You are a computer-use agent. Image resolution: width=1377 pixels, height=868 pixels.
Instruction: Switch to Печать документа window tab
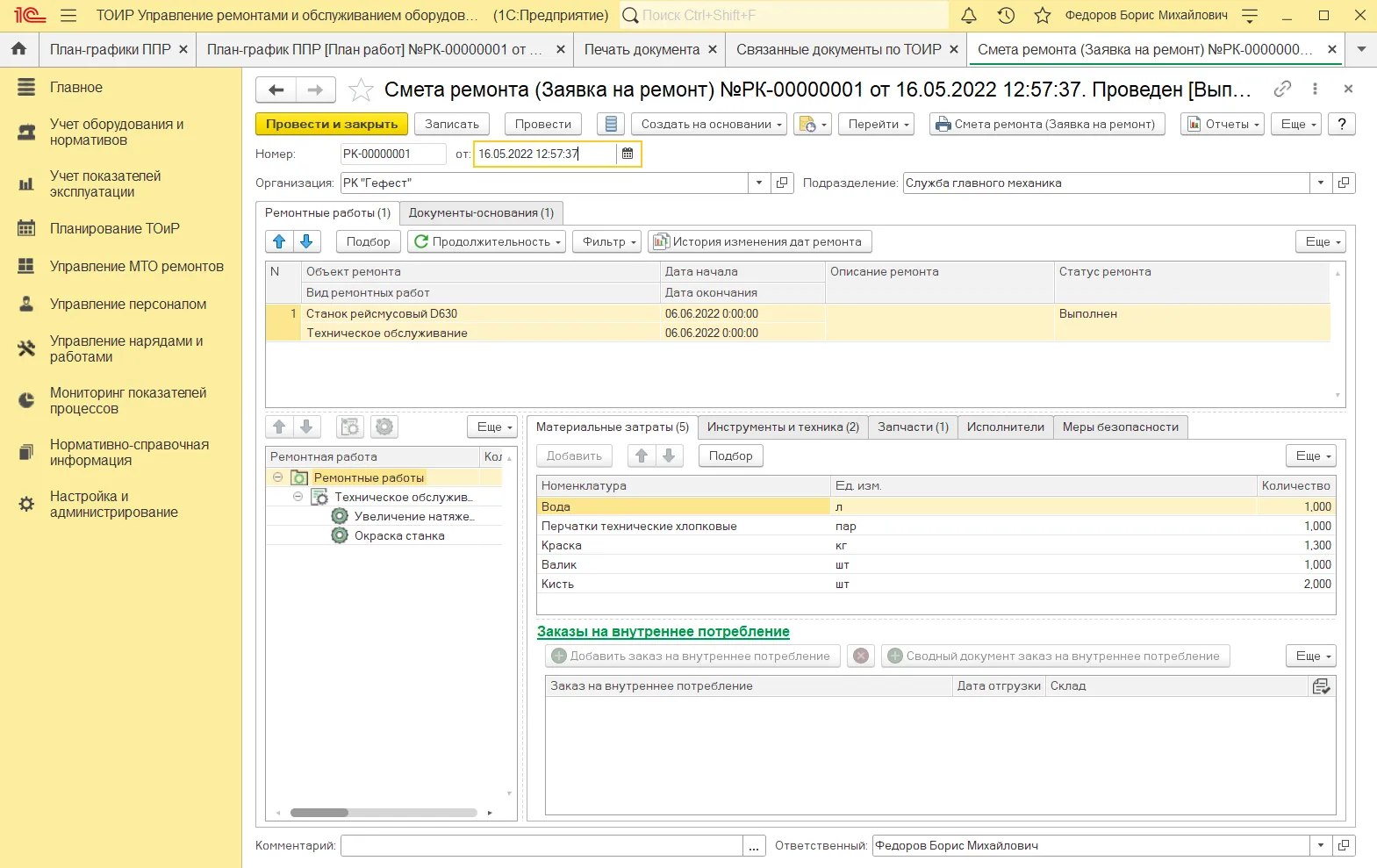[642, 49]
